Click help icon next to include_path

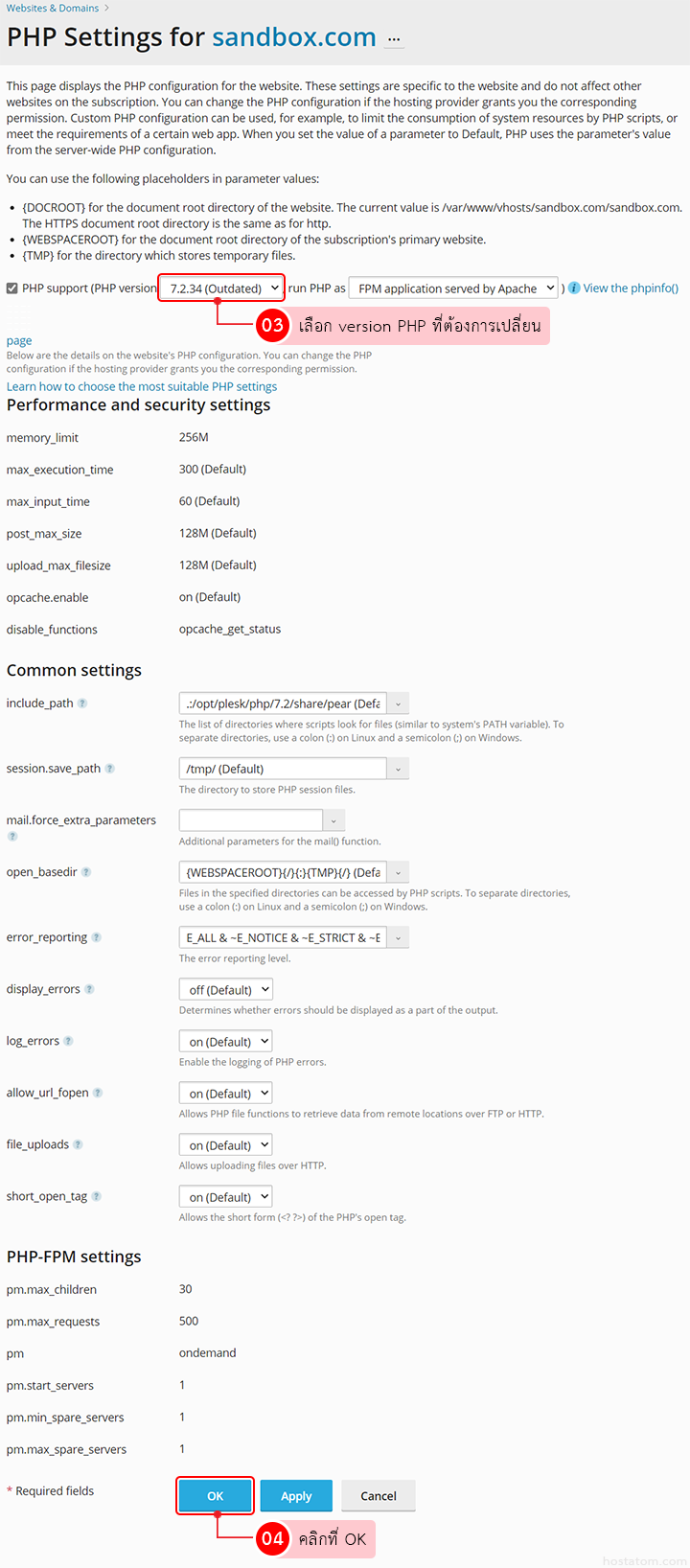[x=82, y=703]
